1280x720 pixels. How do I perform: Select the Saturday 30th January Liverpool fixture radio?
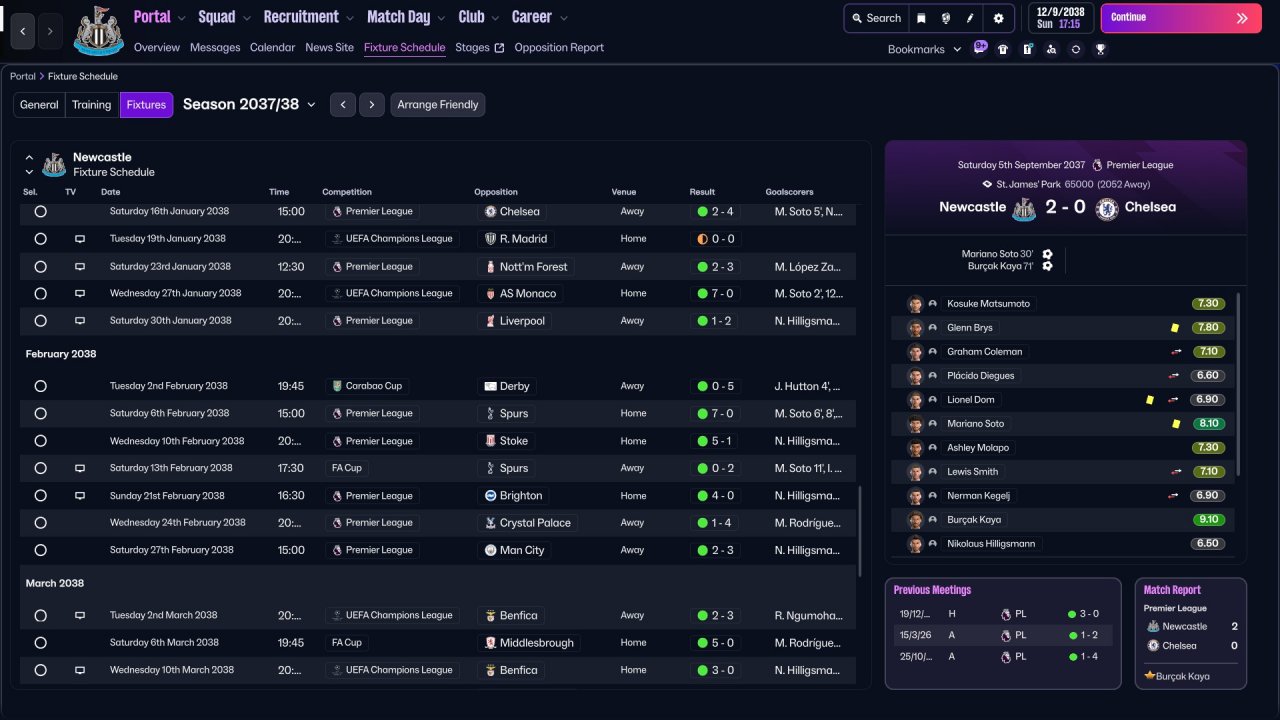(40, 321)
